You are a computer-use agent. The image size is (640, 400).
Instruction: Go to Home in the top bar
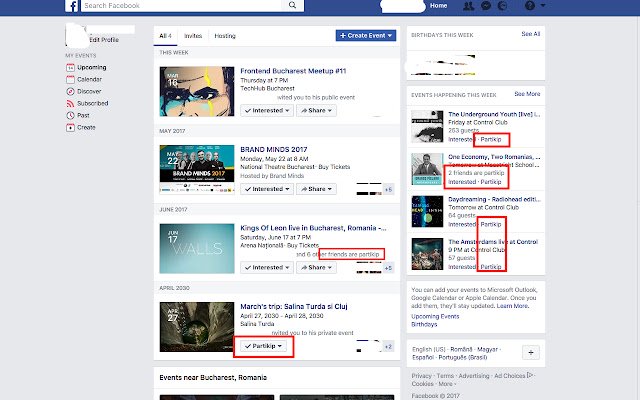pyautogui.click(x=438, y=6)
